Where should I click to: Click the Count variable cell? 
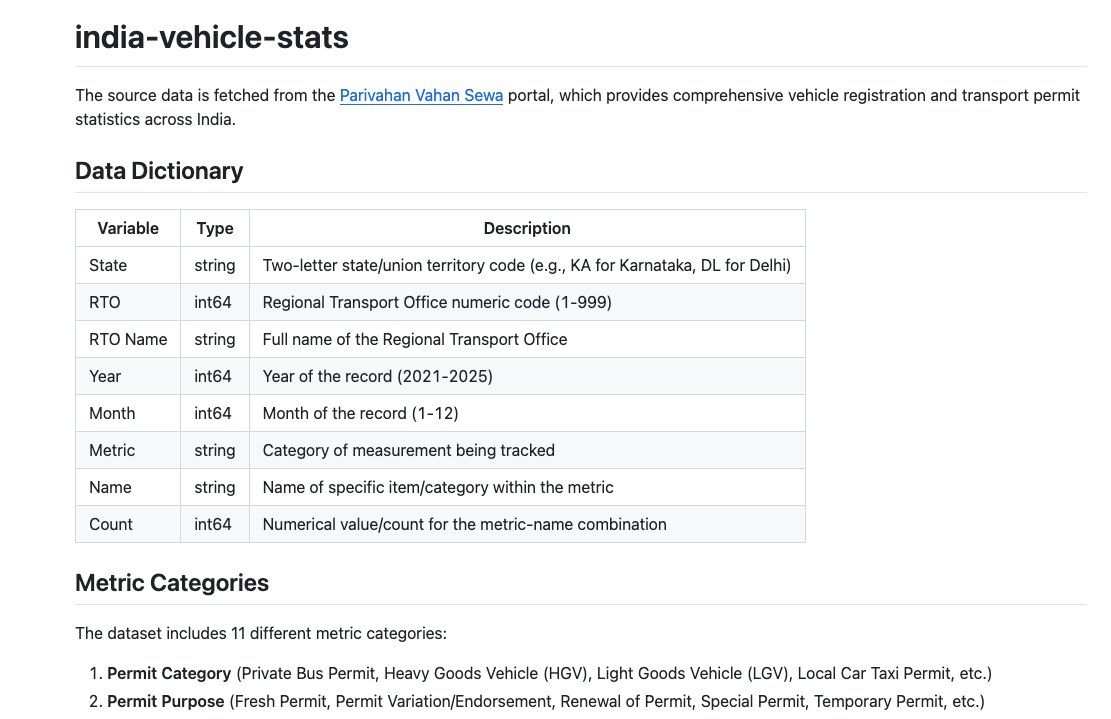(111, 524)
